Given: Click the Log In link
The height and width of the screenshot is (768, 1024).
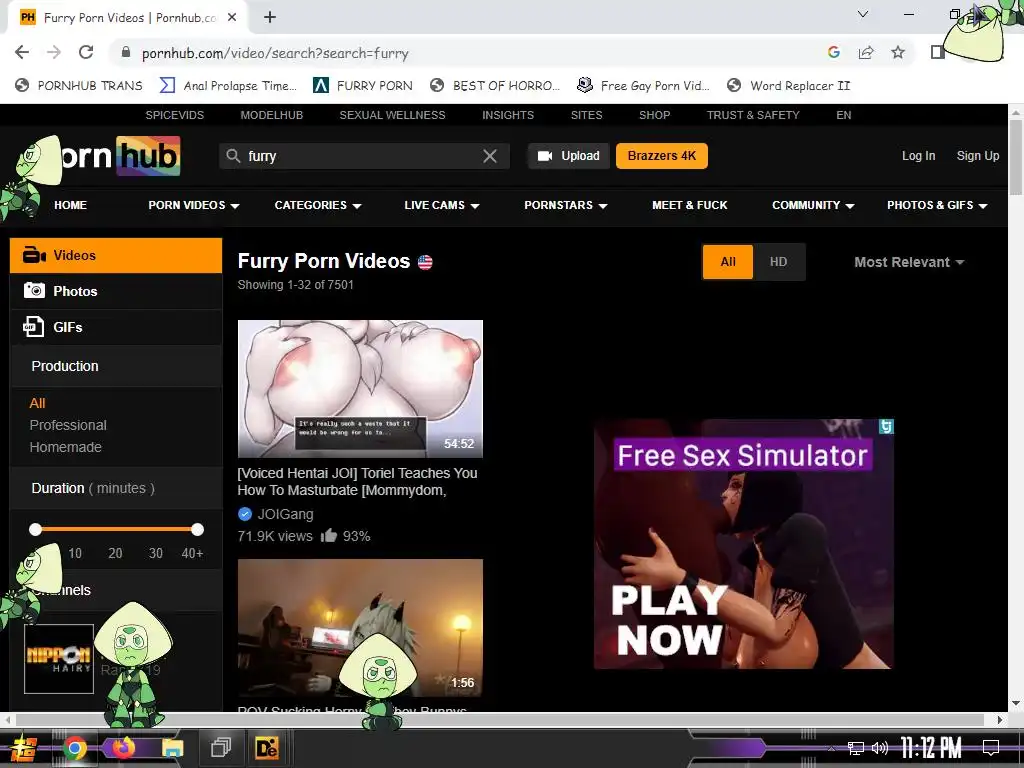Looking at the screenshot, I should click(918, 156).
